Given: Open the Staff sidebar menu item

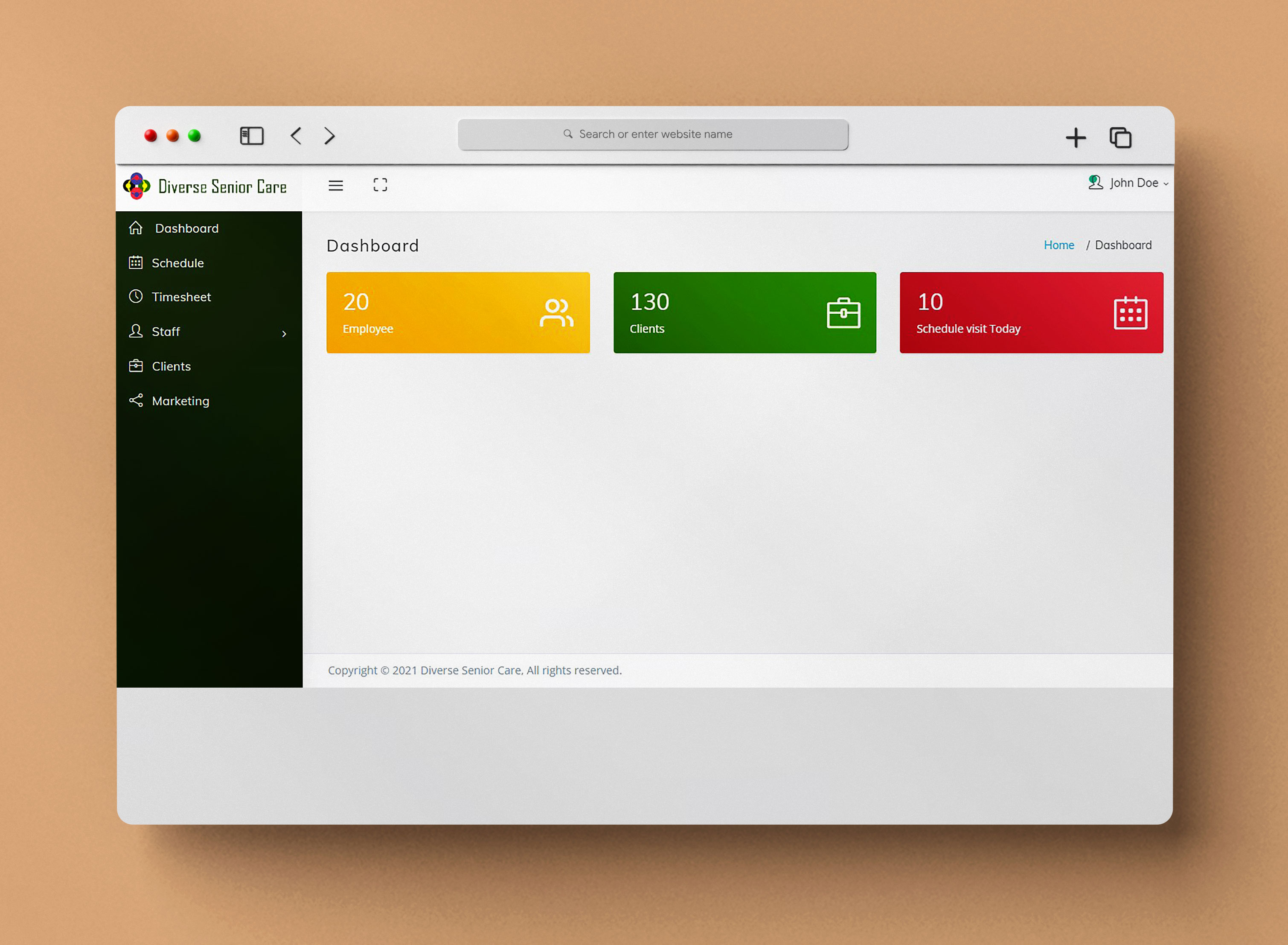Looking at the screenshot, I should pos(209,332).
